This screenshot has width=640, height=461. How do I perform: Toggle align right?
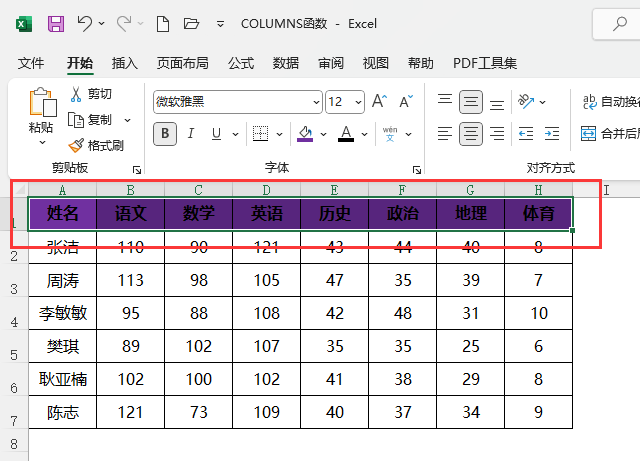tap(497, 134)
